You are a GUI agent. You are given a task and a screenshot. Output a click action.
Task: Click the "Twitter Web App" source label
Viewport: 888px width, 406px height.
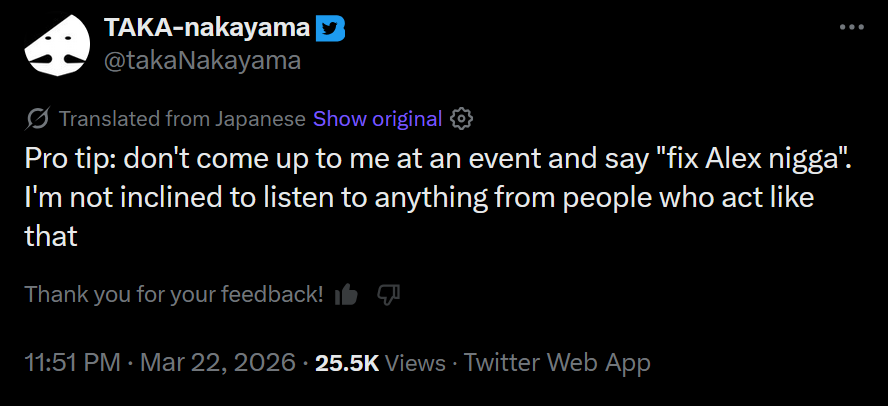pos(557,362)
